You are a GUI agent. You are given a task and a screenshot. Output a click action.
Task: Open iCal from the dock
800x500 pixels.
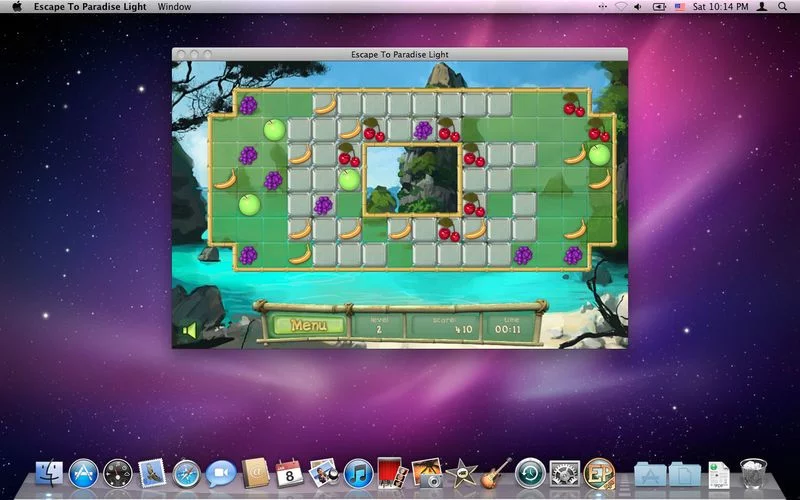pyautogui.click(x=289, y=473)
